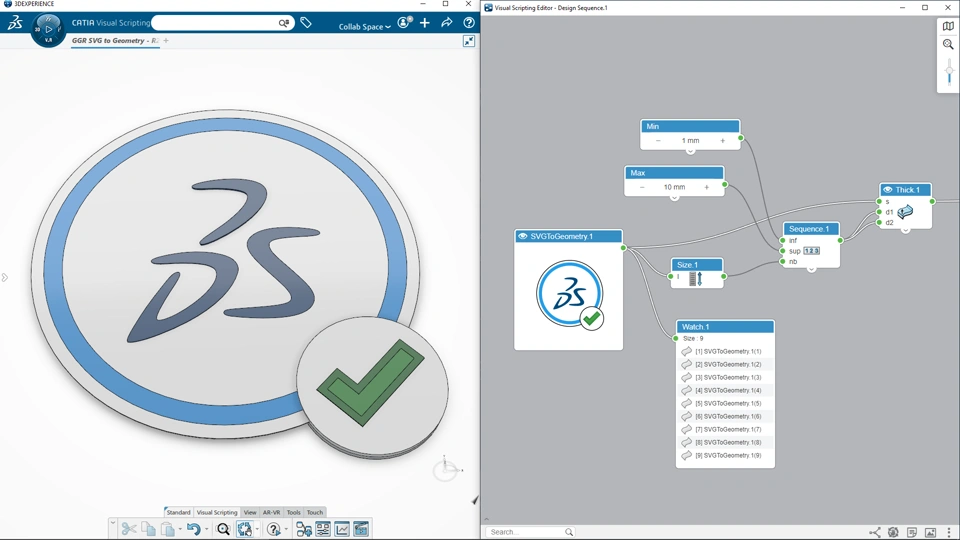Open the help question mark icon
960x540 pixels.
[x=469, y=23]
